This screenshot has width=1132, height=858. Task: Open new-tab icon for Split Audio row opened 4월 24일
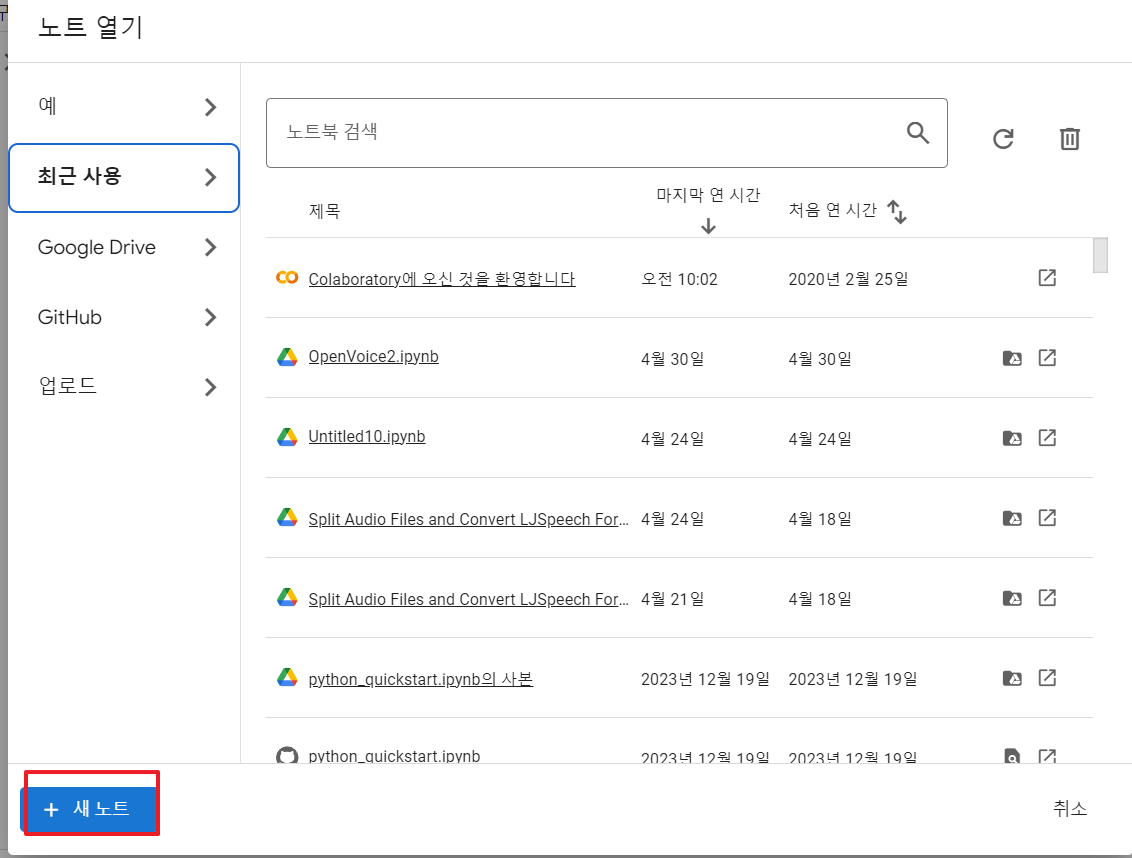1047,519
